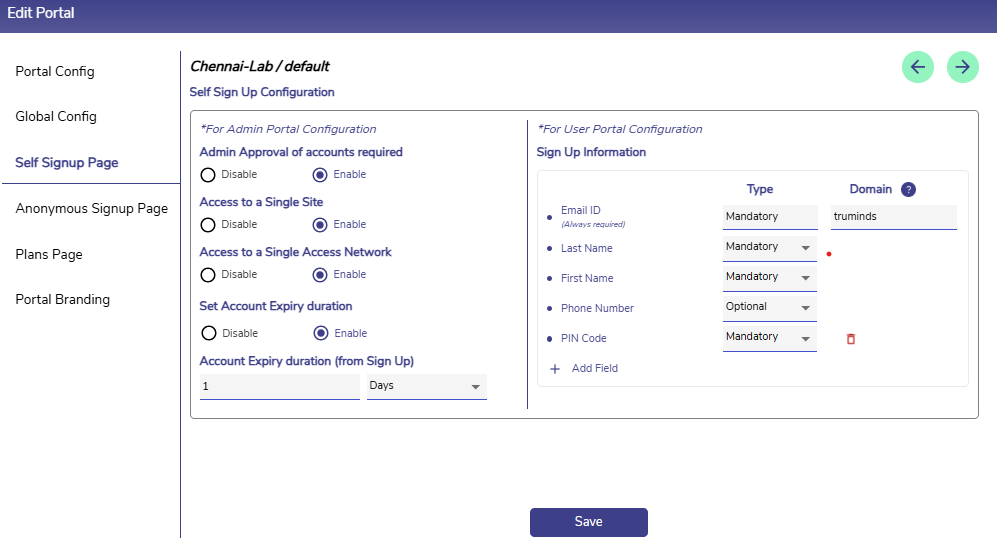997x538 pixels.
Task: Select Disable for Access to a Single Site
Action: pyautogui.click(x=208, y=225)
